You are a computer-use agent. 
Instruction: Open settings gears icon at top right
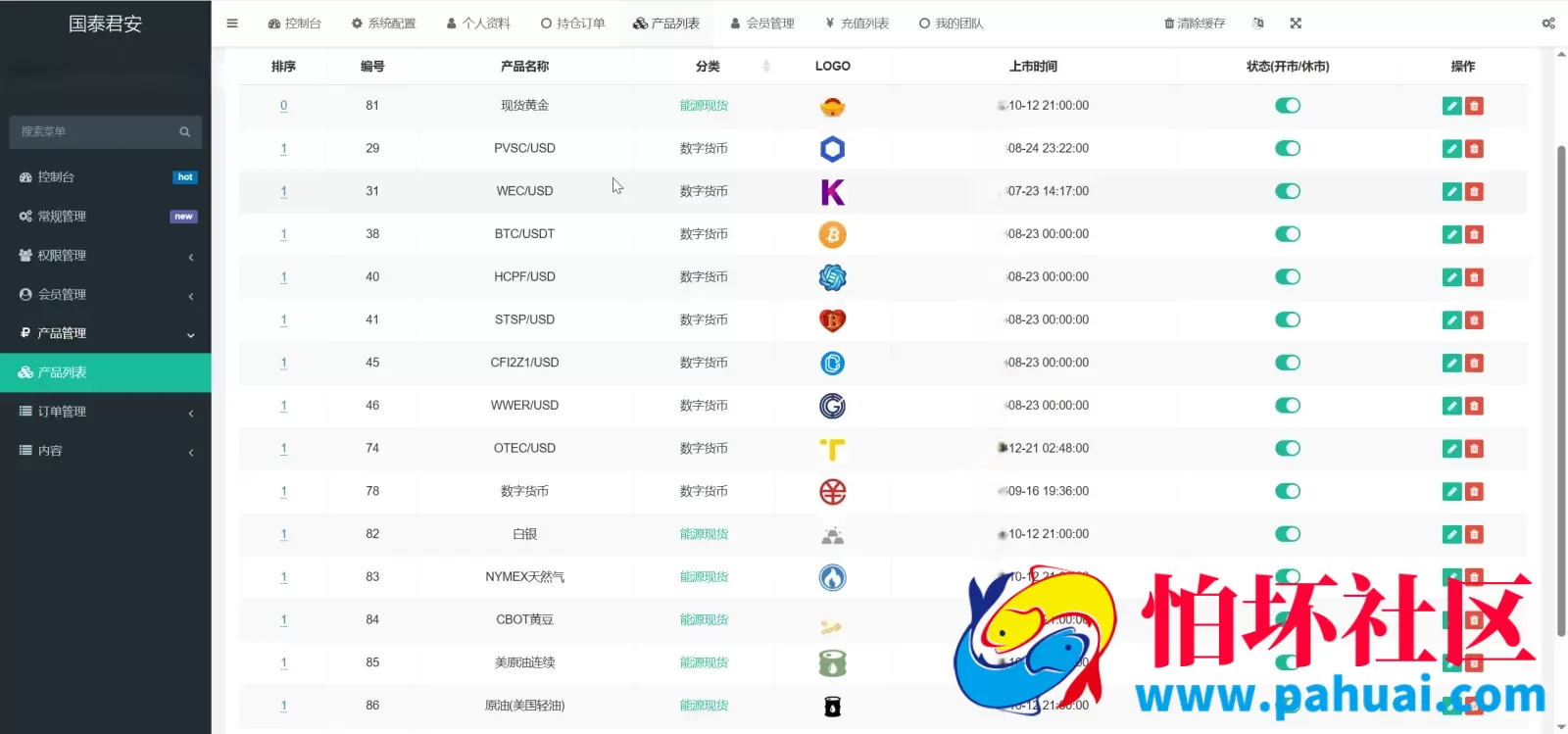click(x=1548, y=24)
